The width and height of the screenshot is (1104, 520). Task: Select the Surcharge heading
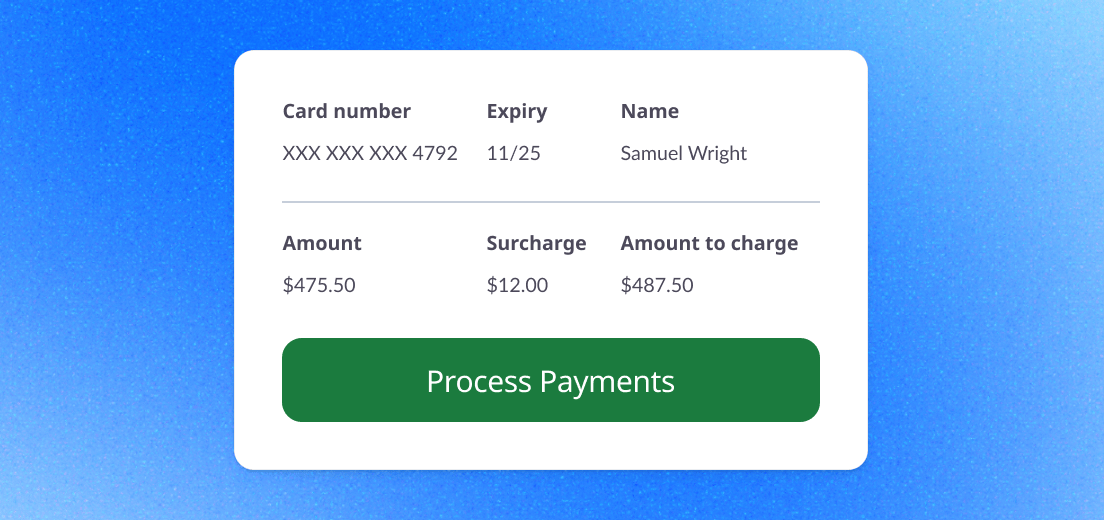(x=536, y=243)
